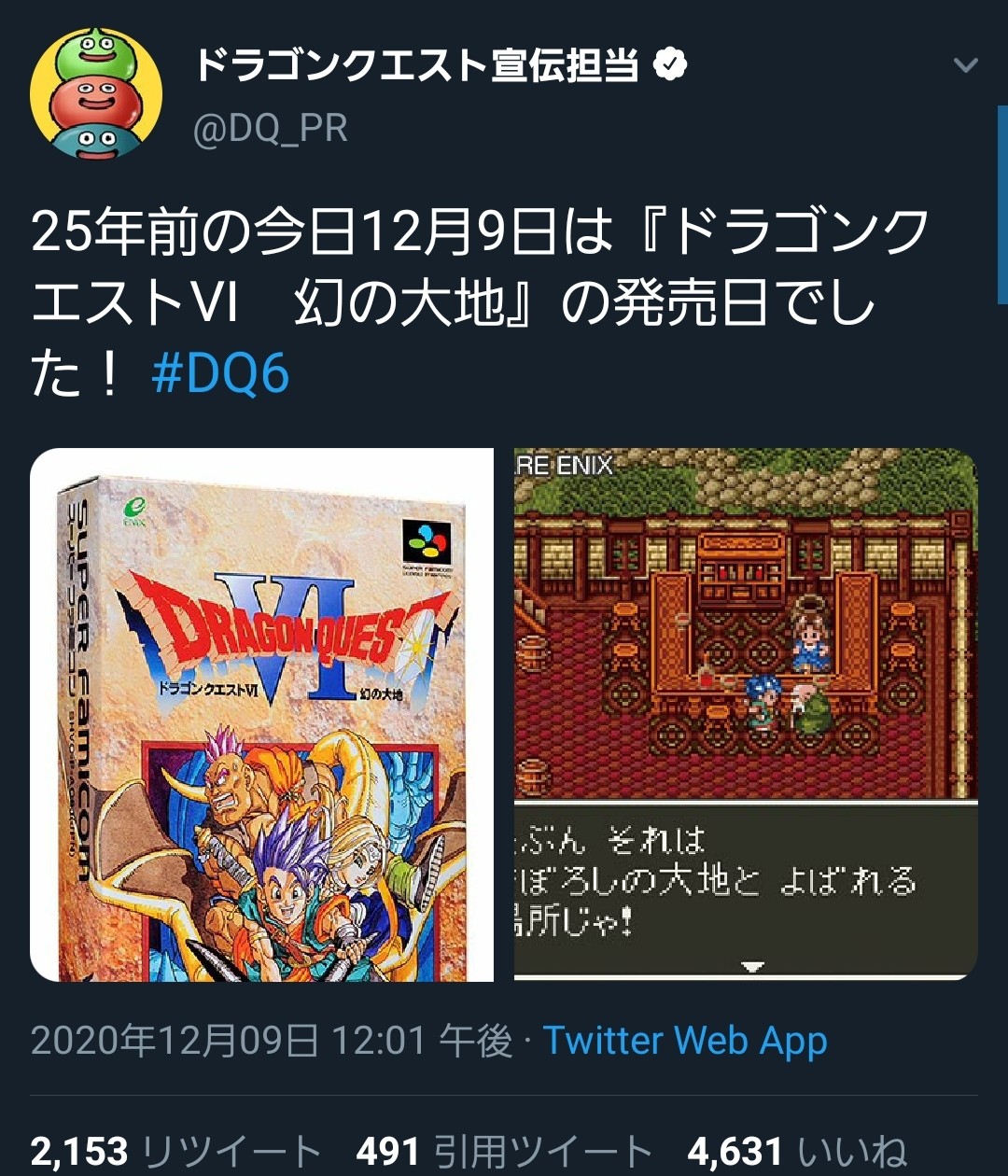Image resolution: width=1008 pixels, height=1176 pixels.
Task: Open the ドラゴンクエスト宣伝担当 display name
Action: 416,65
